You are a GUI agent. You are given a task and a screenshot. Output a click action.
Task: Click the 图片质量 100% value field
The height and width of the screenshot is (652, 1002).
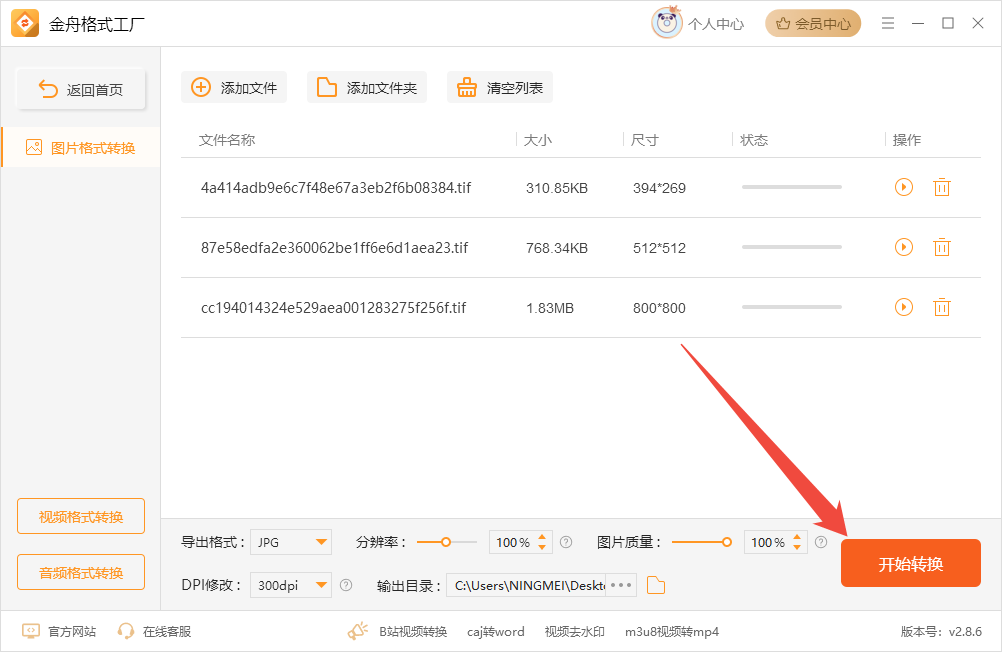point(768,542)
